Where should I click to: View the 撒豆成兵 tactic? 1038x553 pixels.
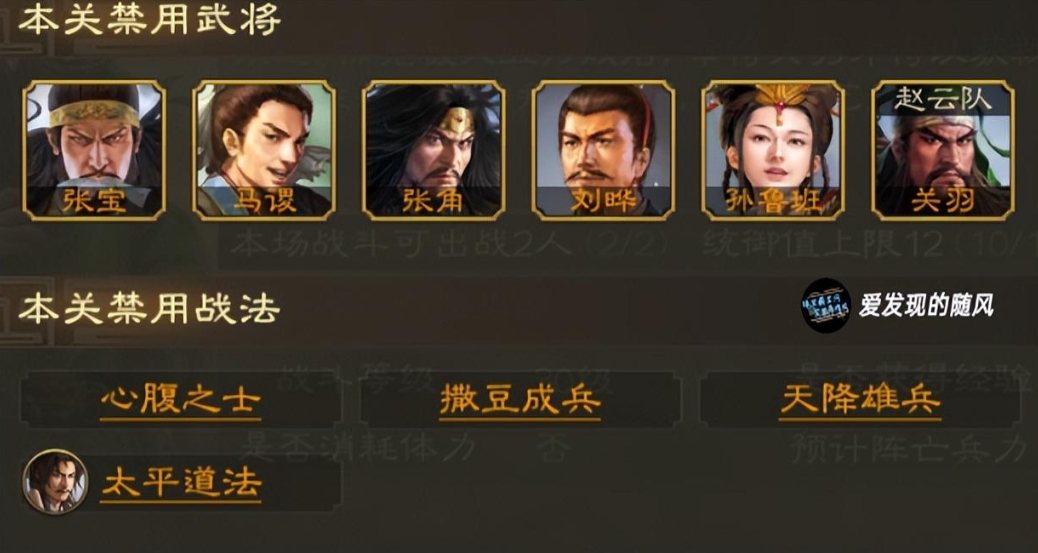520,401
